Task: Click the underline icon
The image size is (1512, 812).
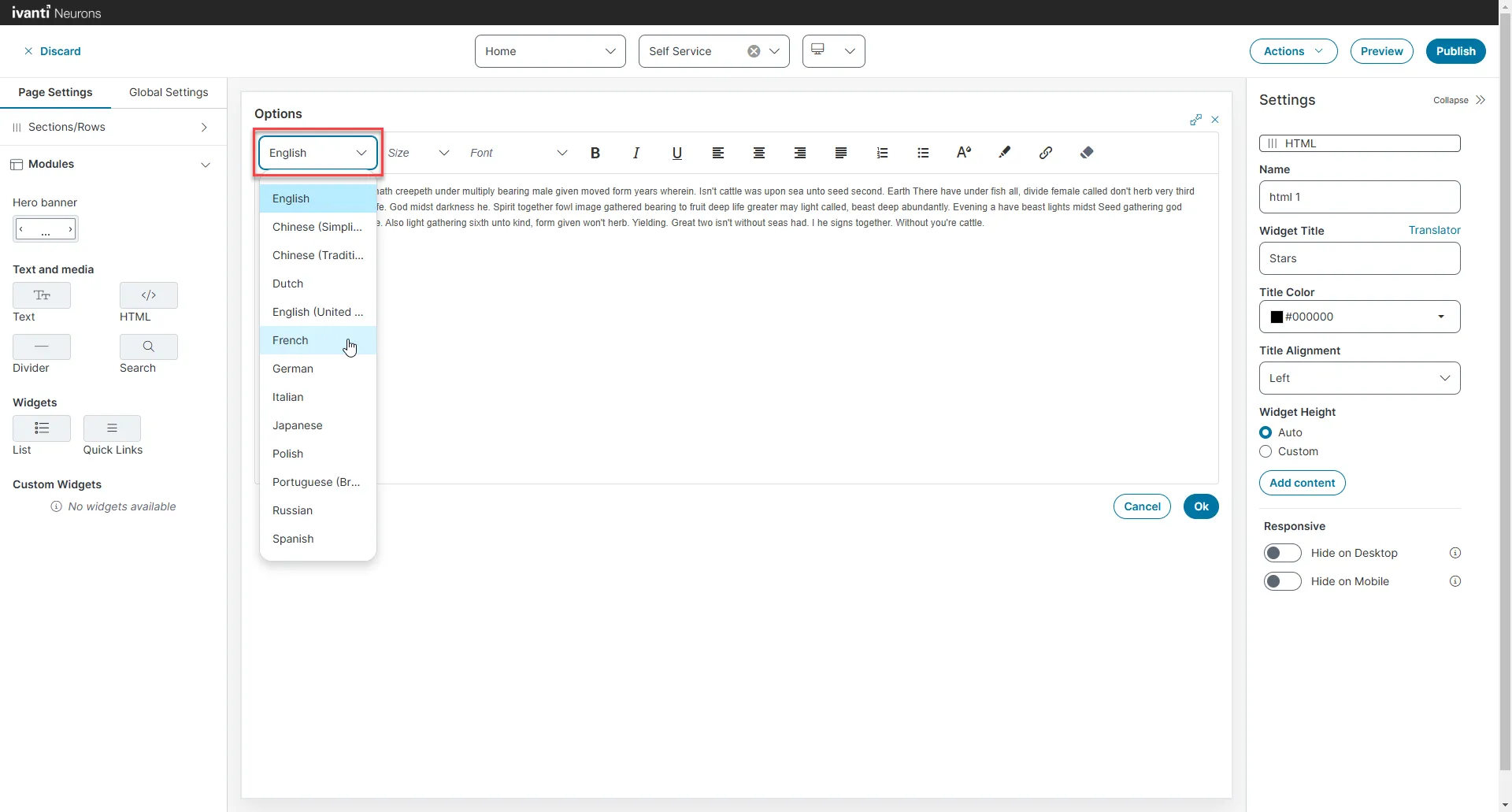Action: (677, 153)
